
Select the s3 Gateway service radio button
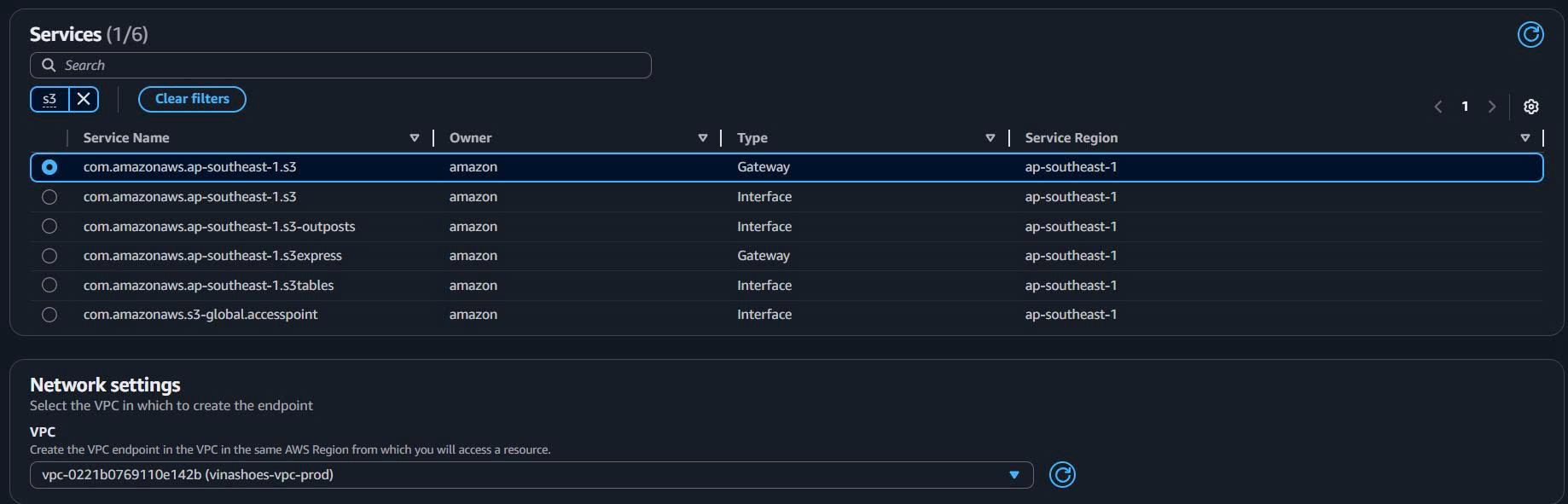point(49,167)
